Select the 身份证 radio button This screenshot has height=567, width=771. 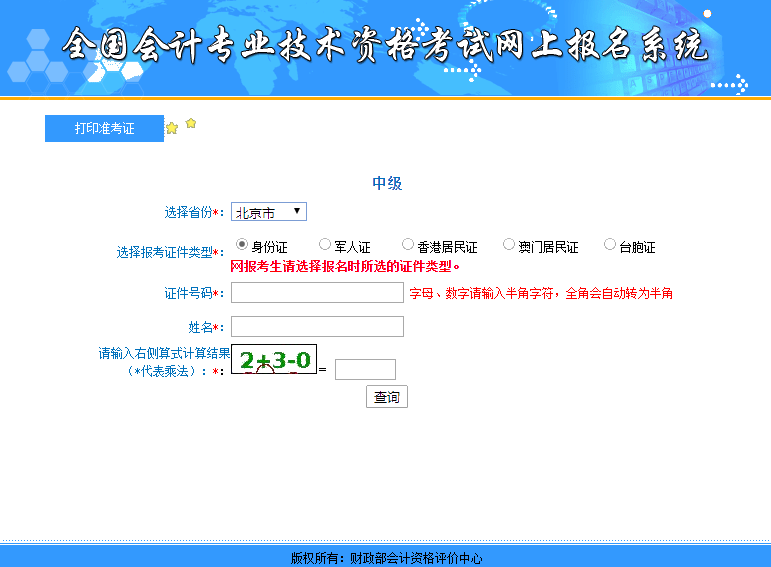click(241, 244)
